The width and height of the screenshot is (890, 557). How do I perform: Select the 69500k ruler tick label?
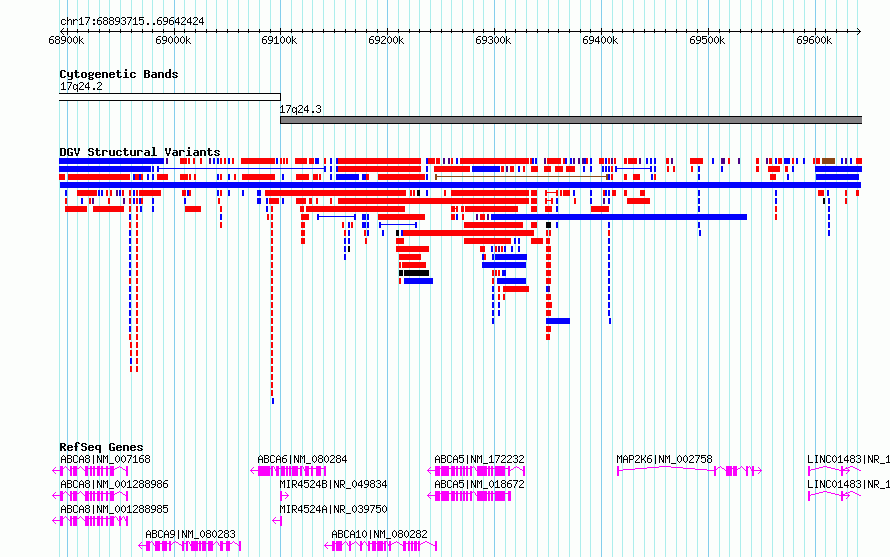[707, 40]
